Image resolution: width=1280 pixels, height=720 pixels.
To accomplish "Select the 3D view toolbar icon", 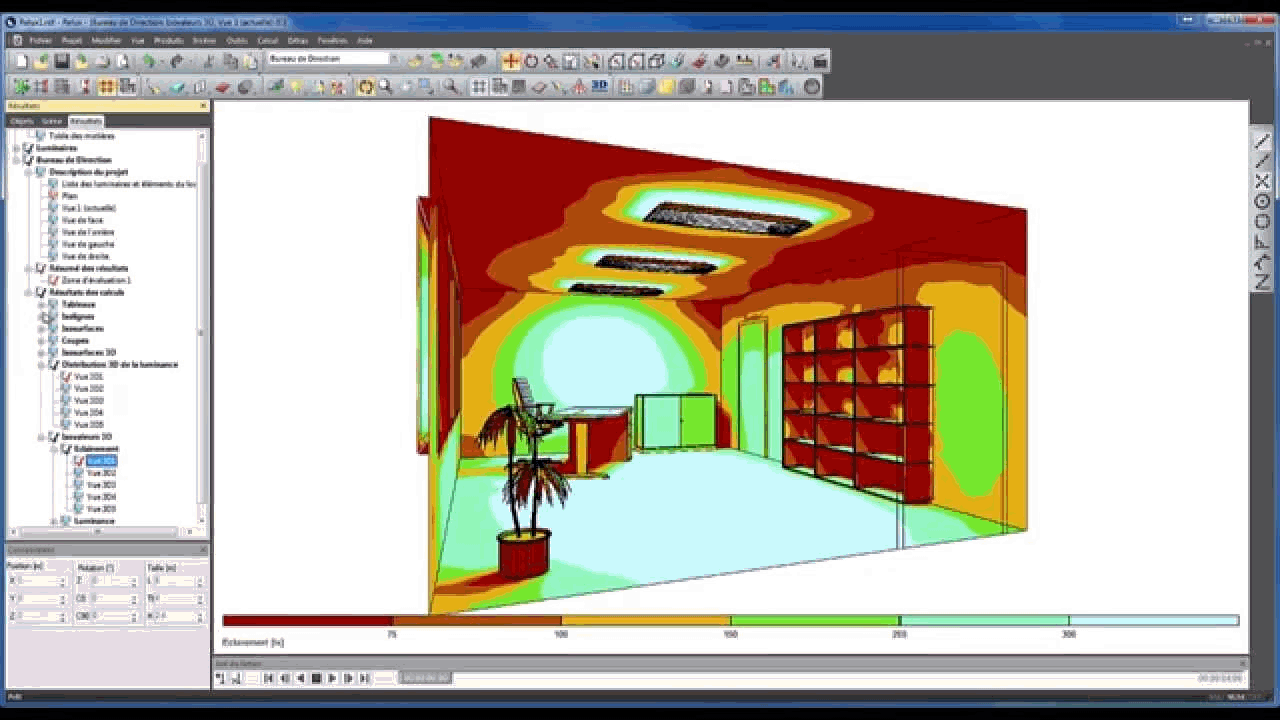I will 598,87.
